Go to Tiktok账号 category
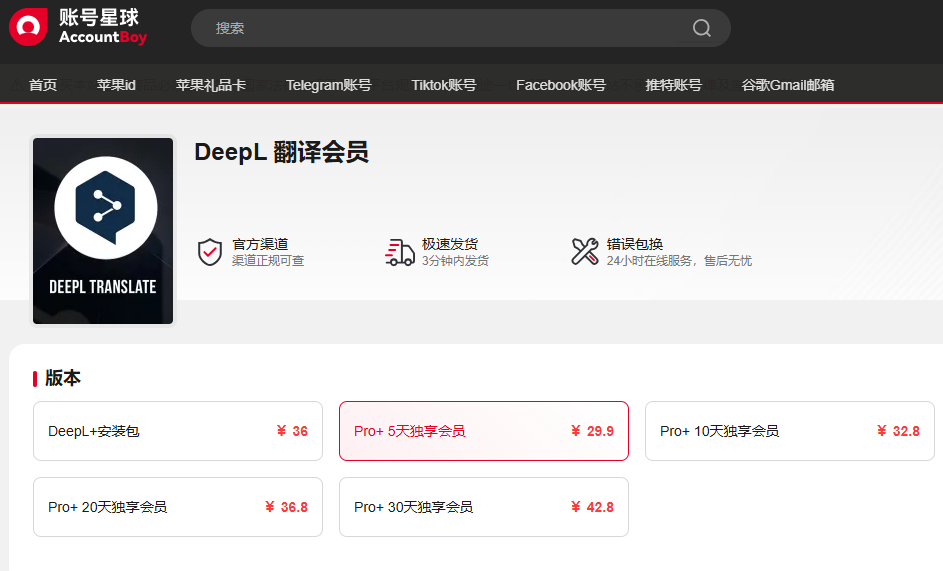This screenshot has height=571, width=943. [x=444, y=85]
